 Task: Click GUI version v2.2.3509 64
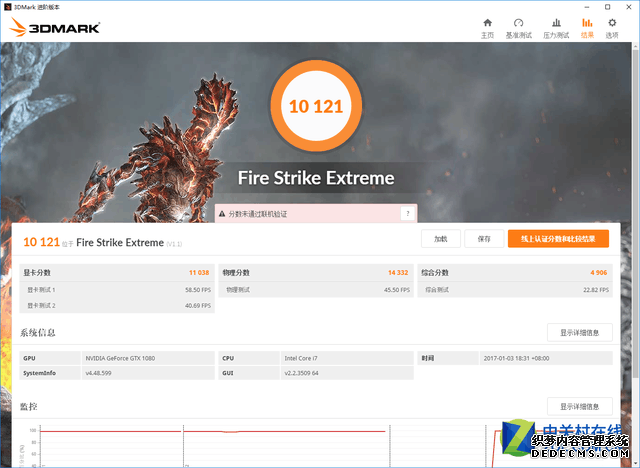click(x=301, y=373)
